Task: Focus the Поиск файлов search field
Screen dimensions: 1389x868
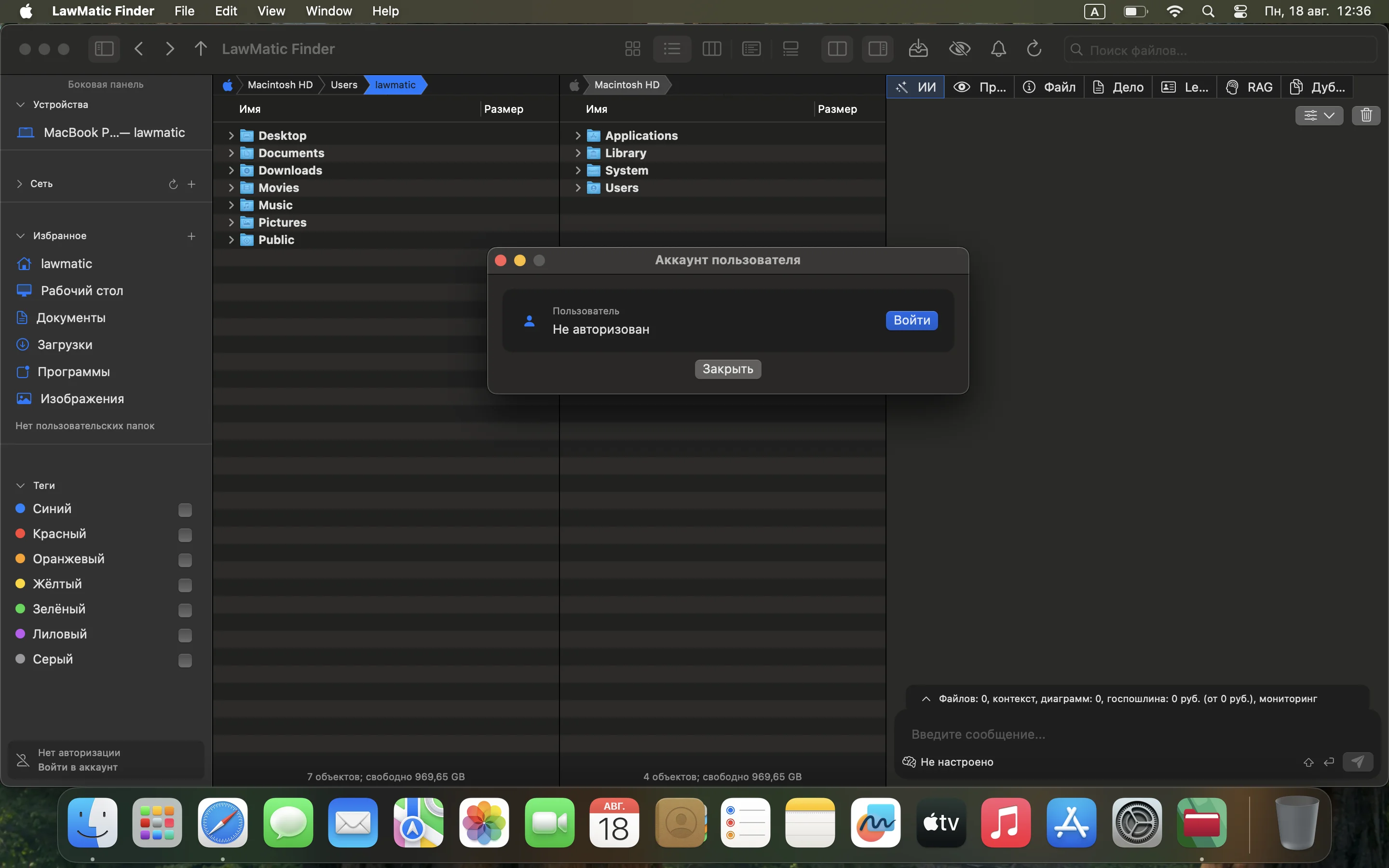Action: pos(1220,50)
